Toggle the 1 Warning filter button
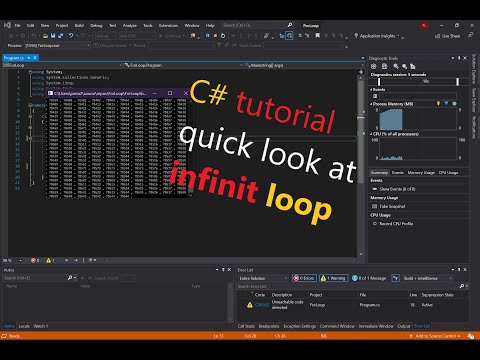 [334, 278]
